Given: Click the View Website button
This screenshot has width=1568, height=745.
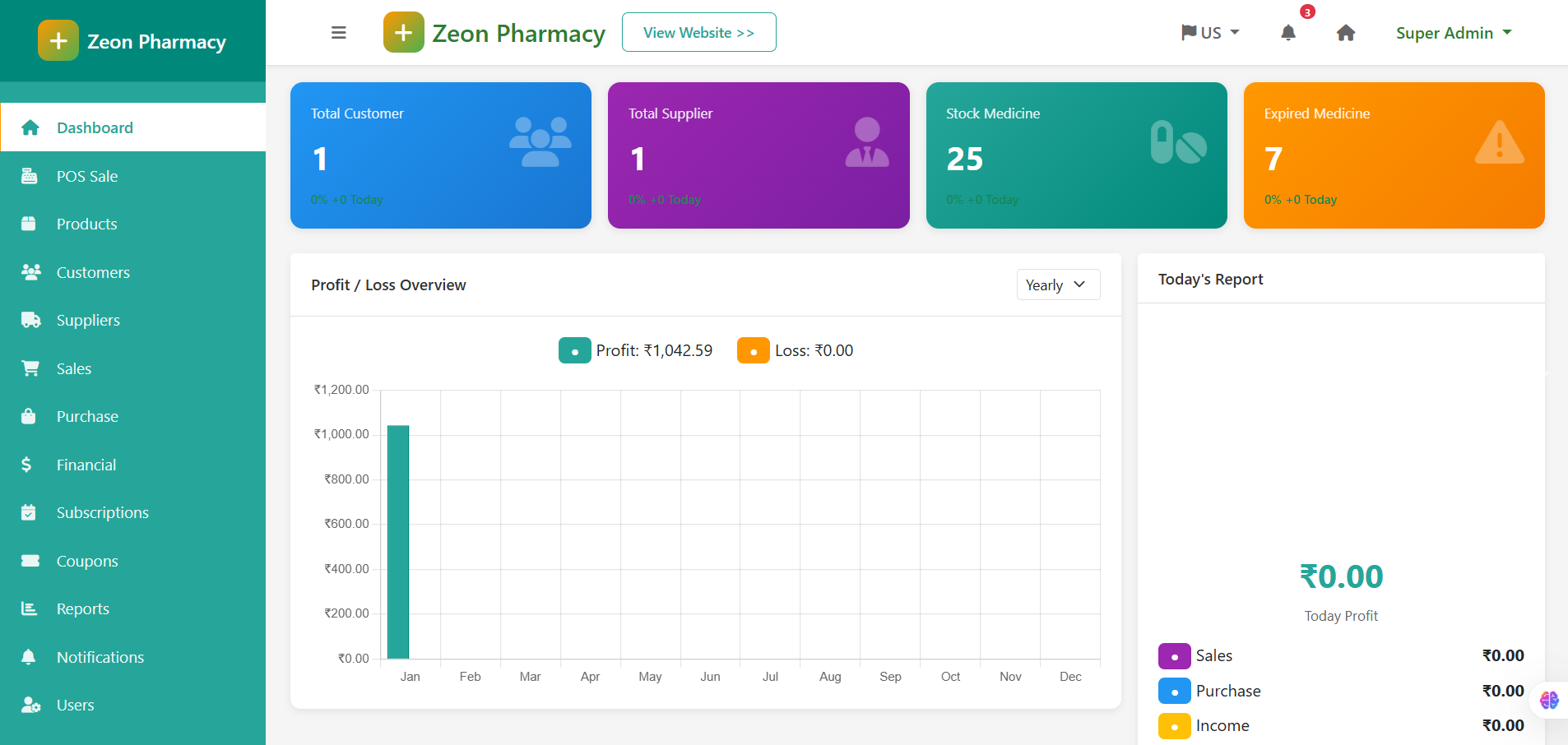Looking at the screenshot, I should (x=698, y=32).
